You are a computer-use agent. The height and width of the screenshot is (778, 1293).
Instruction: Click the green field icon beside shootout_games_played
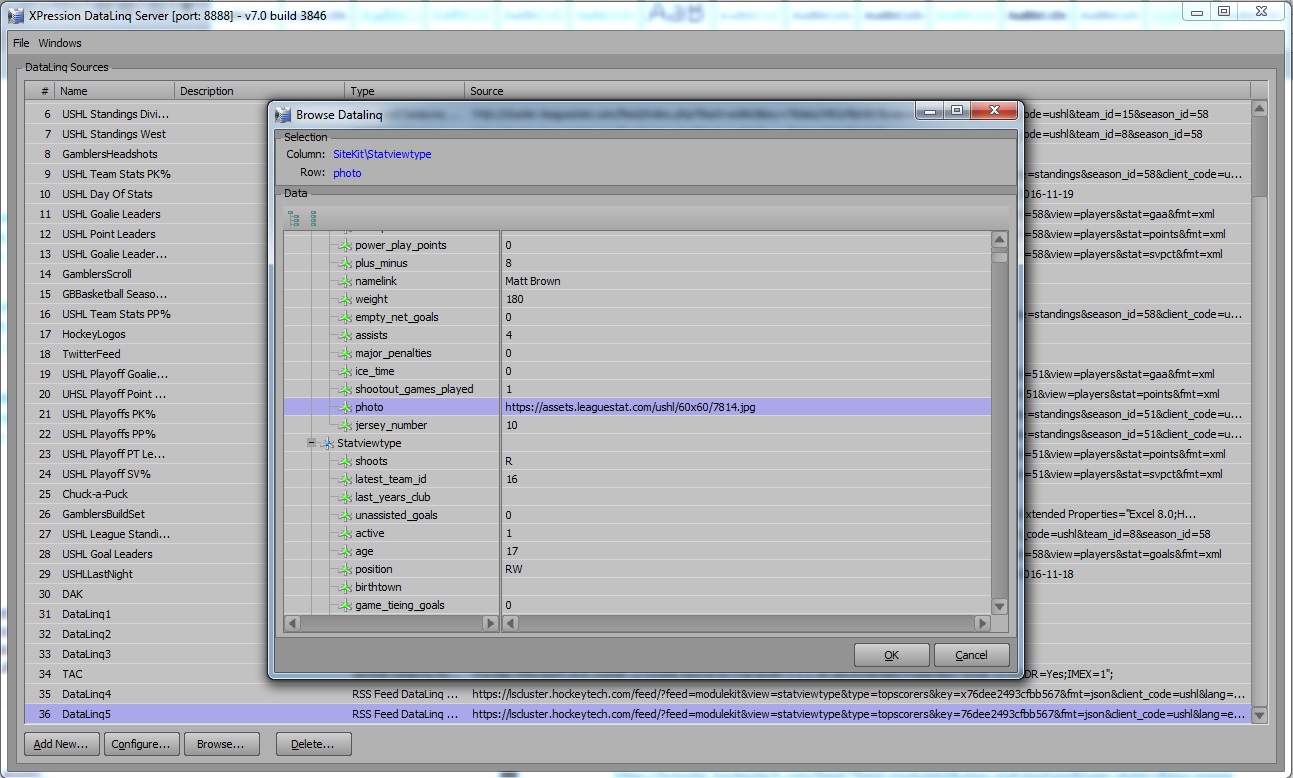(x=346, y=389)
